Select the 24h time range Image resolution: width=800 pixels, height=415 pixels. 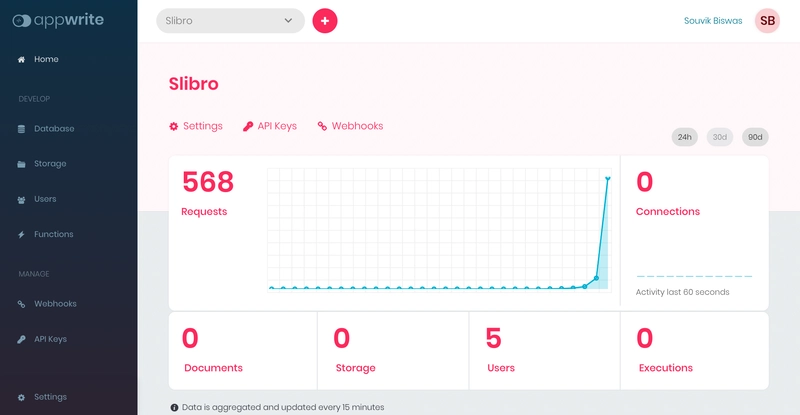click(x=685, y=137)
